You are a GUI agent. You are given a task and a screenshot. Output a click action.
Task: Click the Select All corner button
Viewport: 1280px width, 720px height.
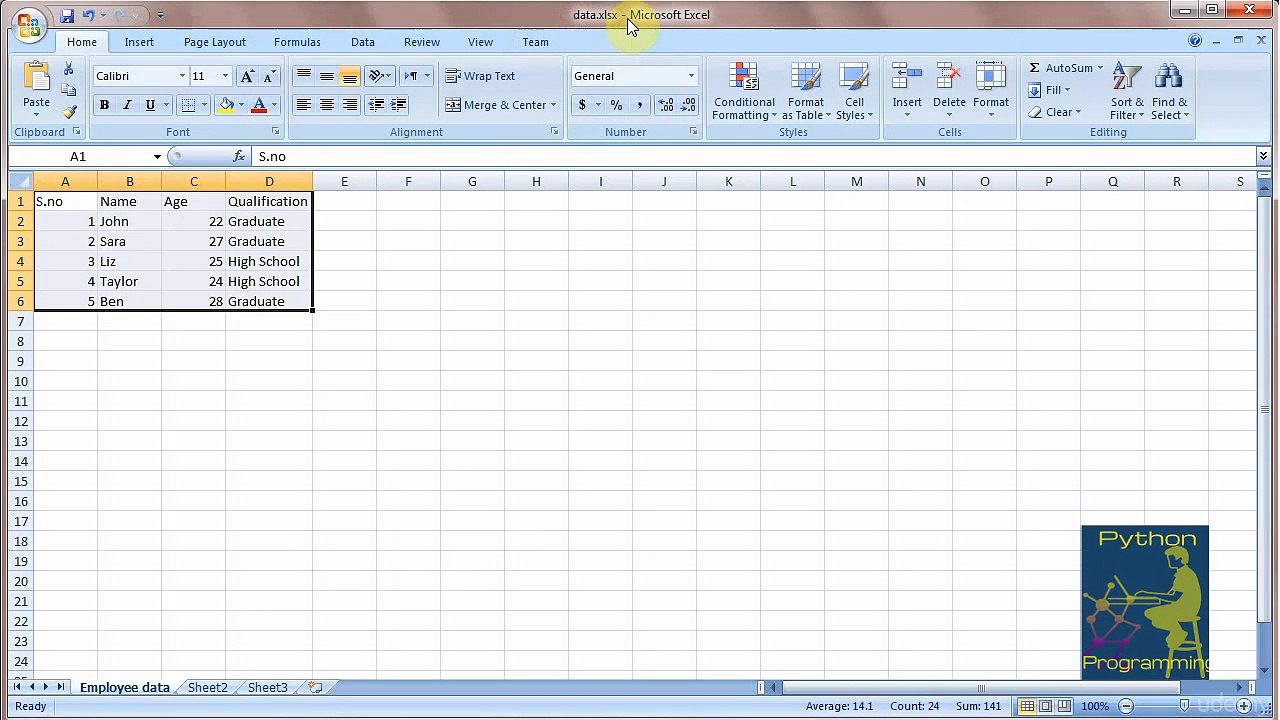click(x=20, y=181)
